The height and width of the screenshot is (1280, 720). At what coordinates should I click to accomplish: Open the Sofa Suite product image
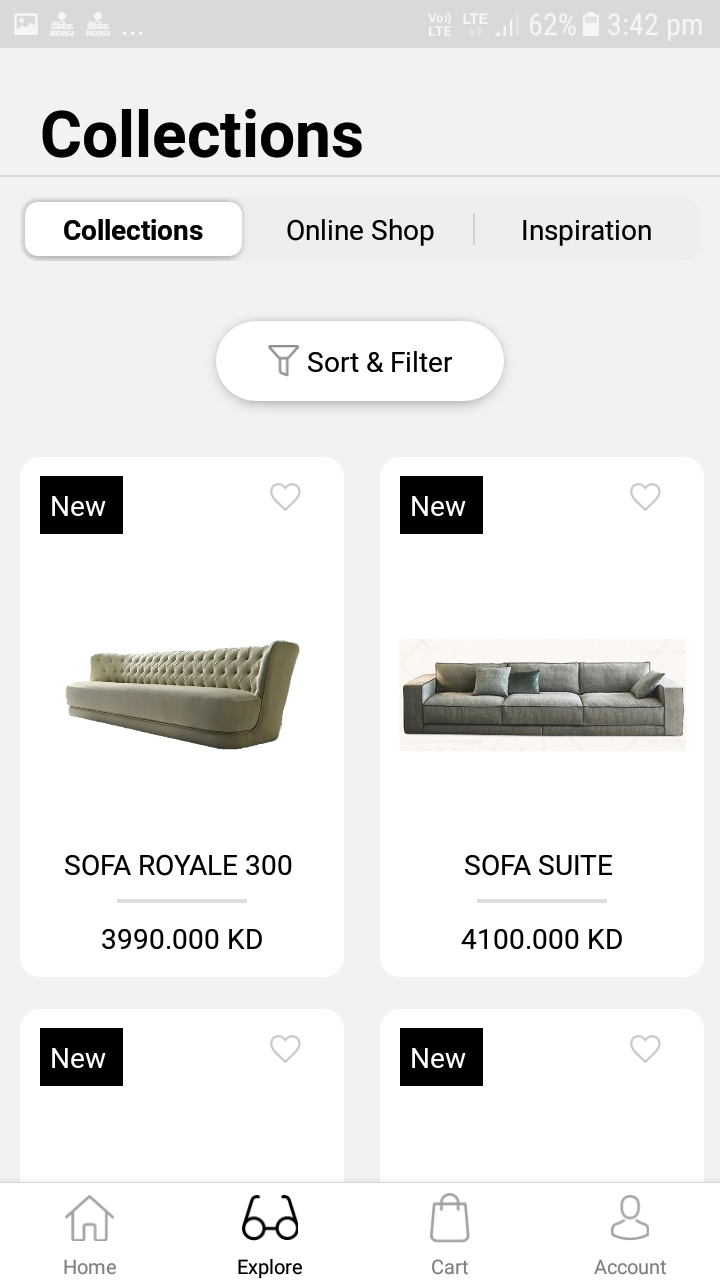click(x=542, y=694)
